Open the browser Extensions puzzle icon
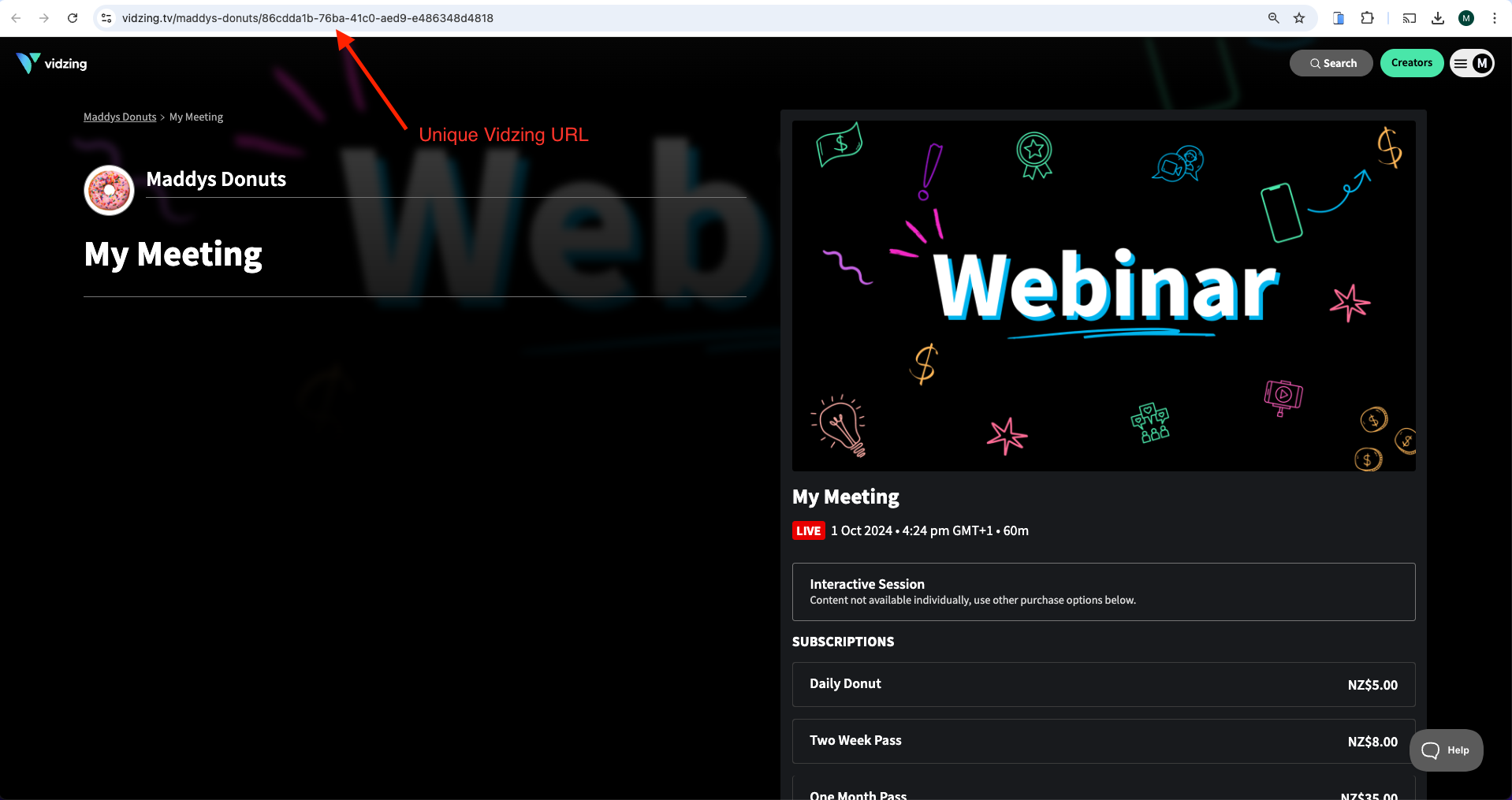The width and height of the screenshot is (1512, 800). coord(1368,18)
